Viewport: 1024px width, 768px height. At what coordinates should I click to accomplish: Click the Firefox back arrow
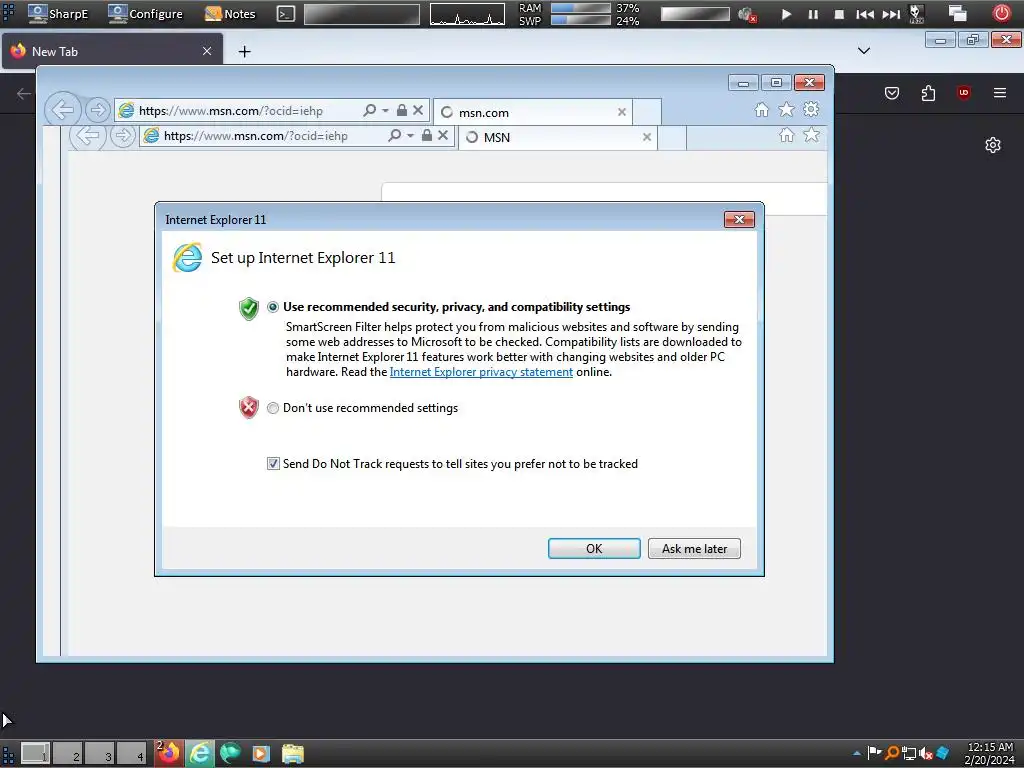24,93
